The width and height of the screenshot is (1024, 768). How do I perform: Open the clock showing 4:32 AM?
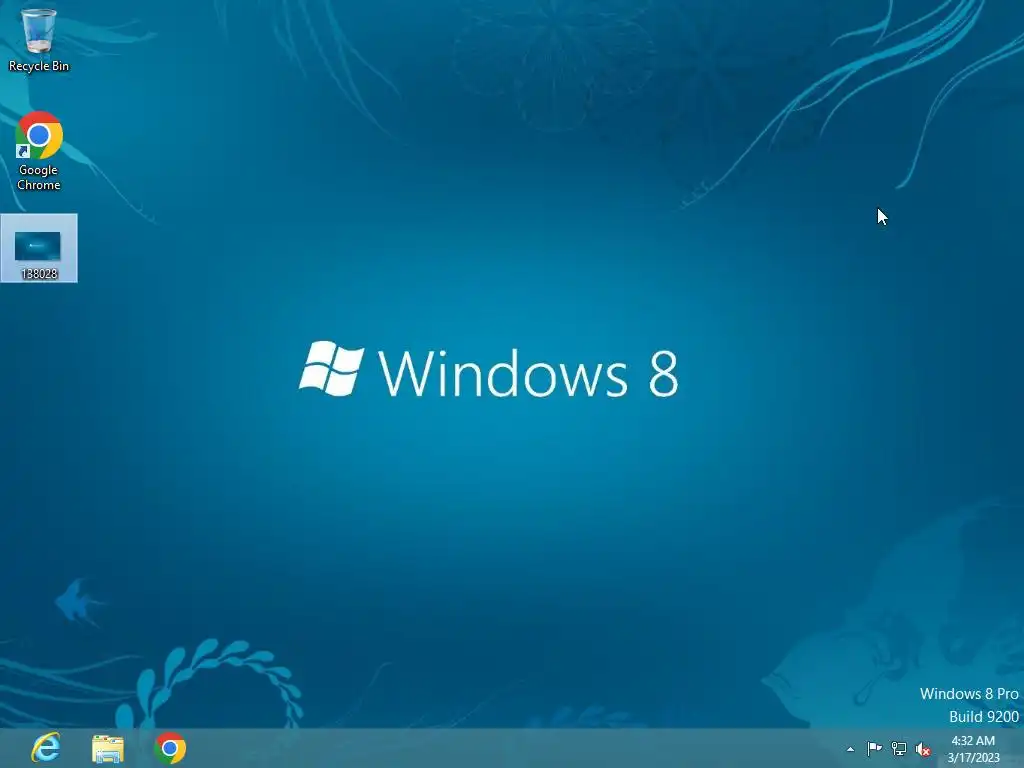pyautogui.click(x=973, y=749)
